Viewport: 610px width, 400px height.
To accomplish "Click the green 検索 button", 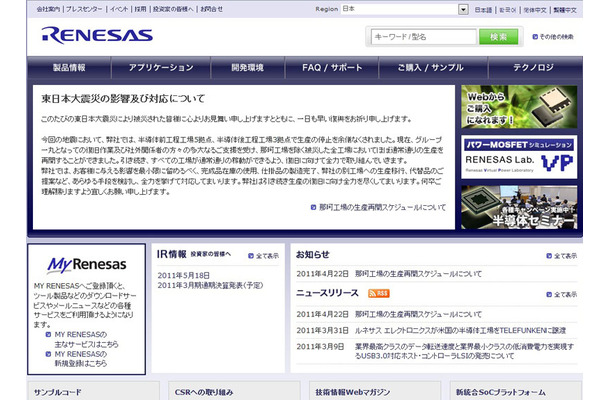I will 498,37.
